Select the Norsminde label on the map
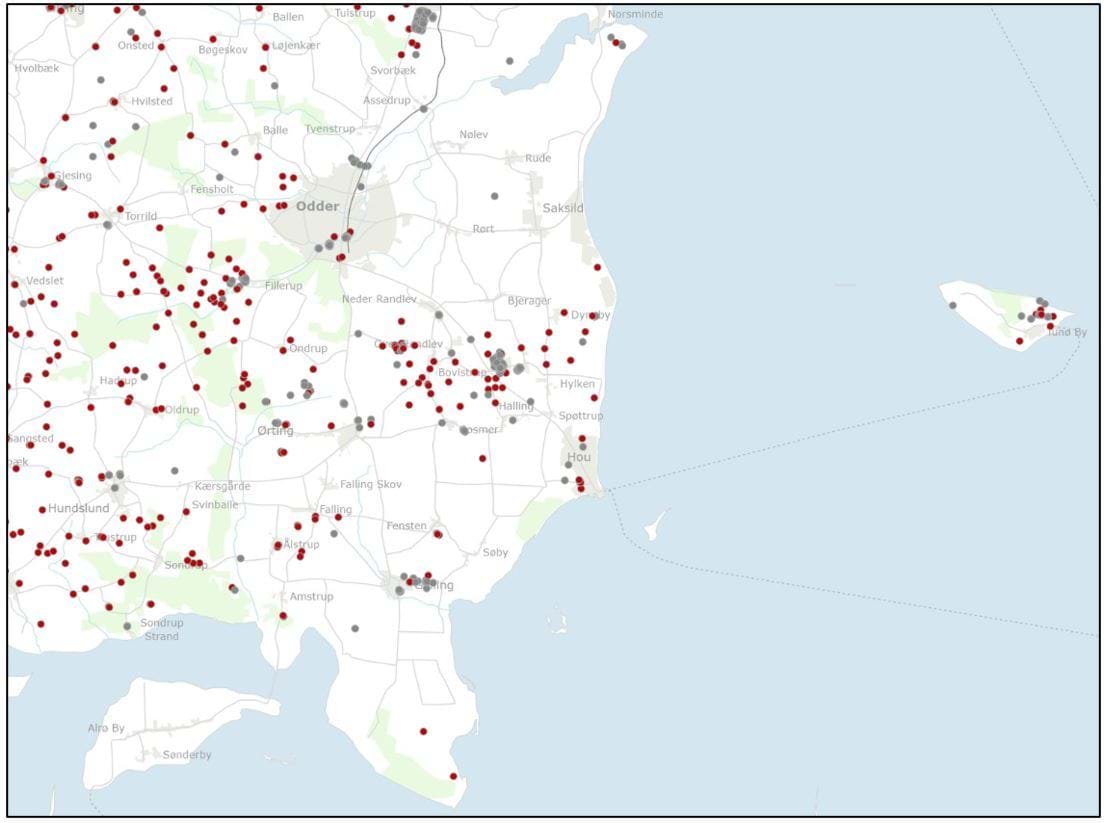This screenshot has width=1107, height=823. [635, 14]
